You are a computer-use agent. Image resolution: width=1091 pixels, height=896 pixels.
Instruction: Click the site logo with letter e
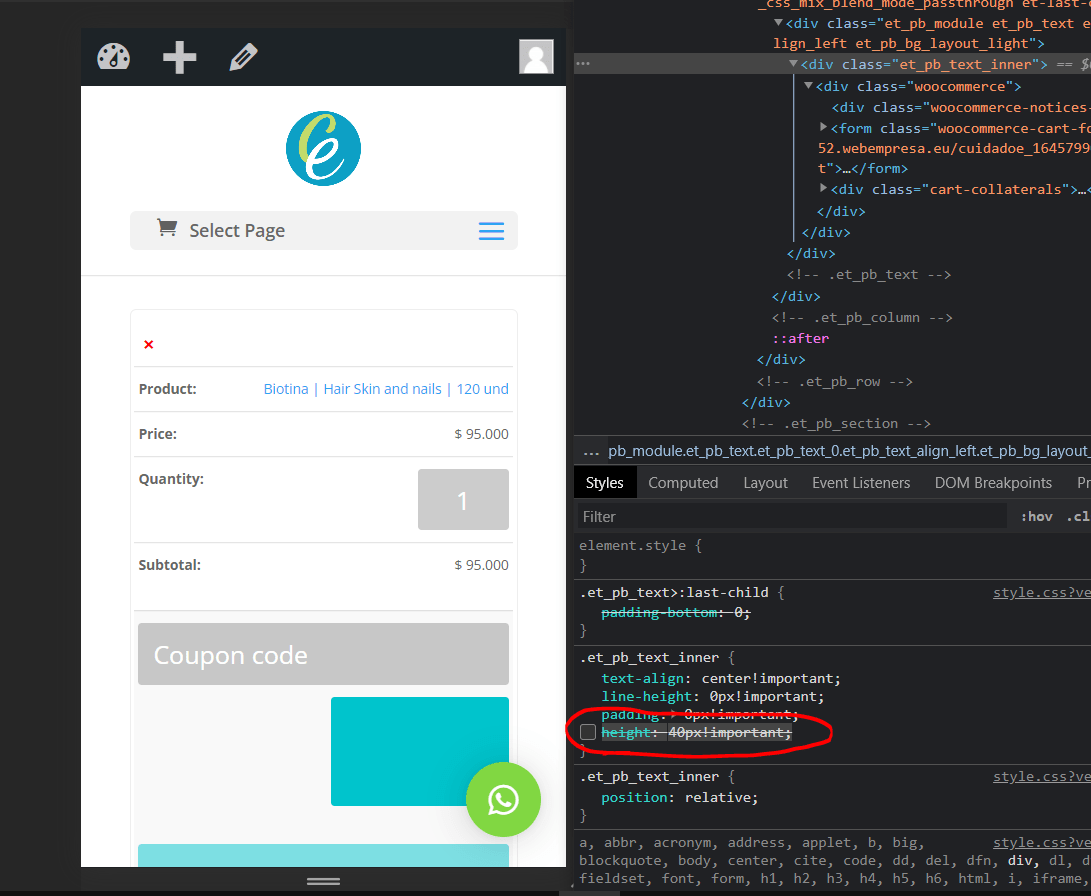click(x=324, y=148)
